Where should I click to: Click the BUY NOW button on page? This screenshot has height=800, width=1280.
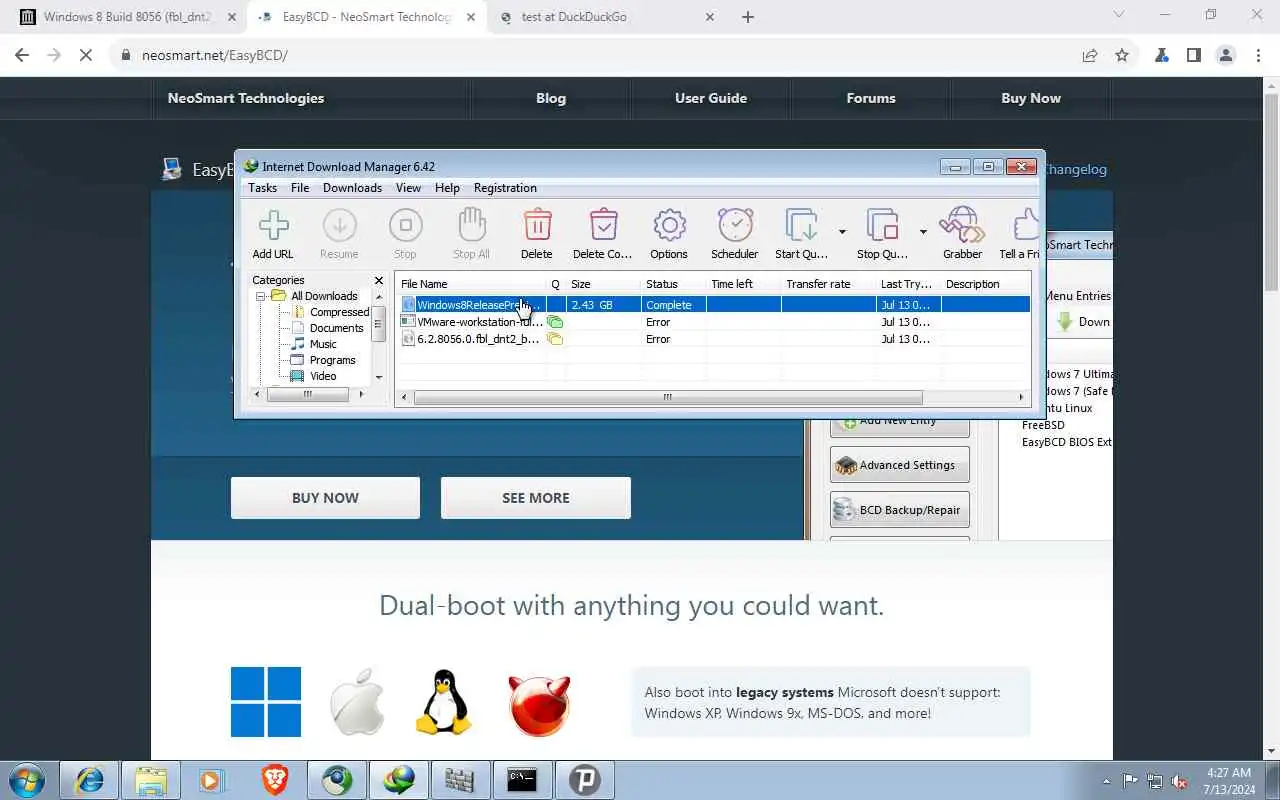[x=325, y=498]
